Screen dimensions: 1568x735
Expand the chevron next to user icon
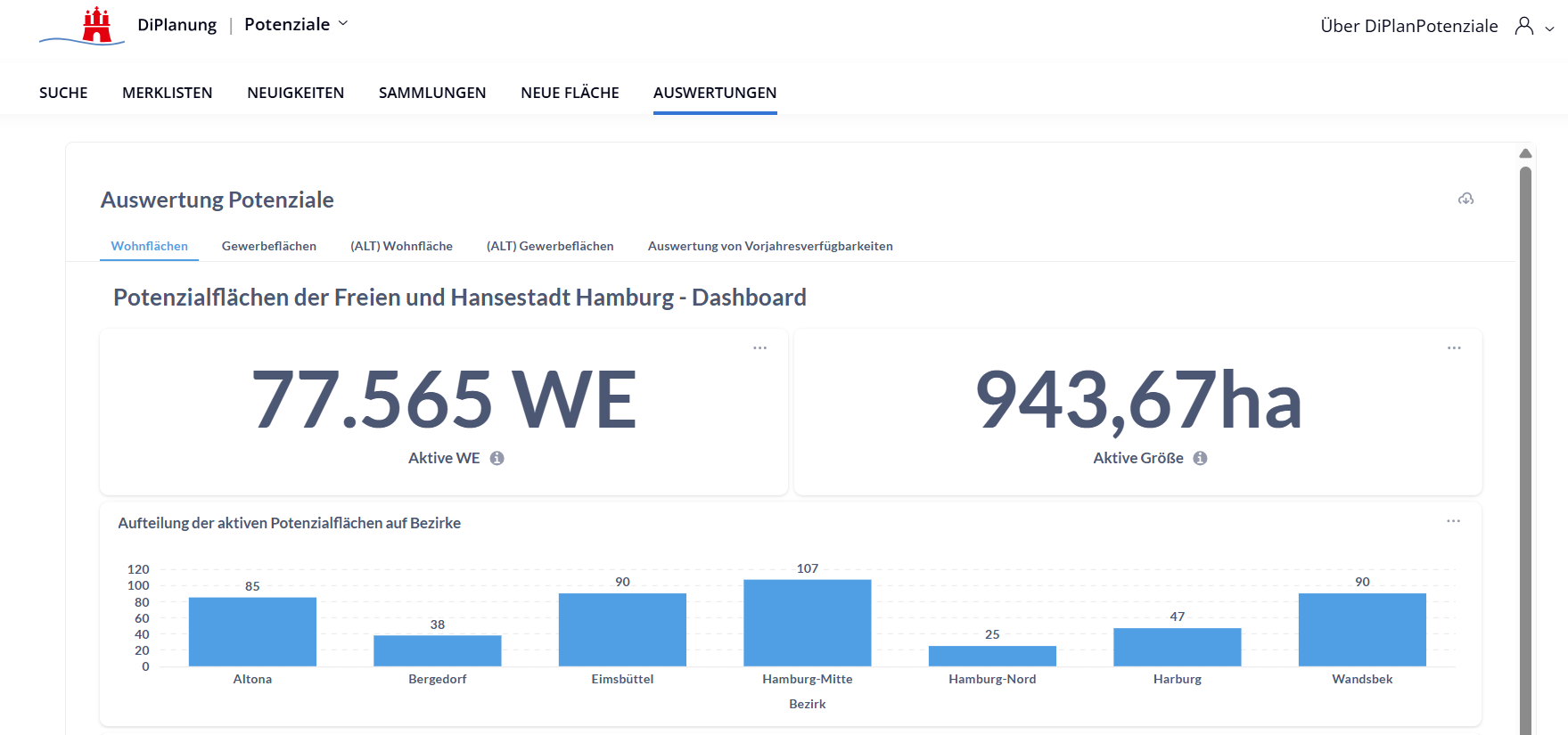pyautogui.click(x=1550, y=29)
